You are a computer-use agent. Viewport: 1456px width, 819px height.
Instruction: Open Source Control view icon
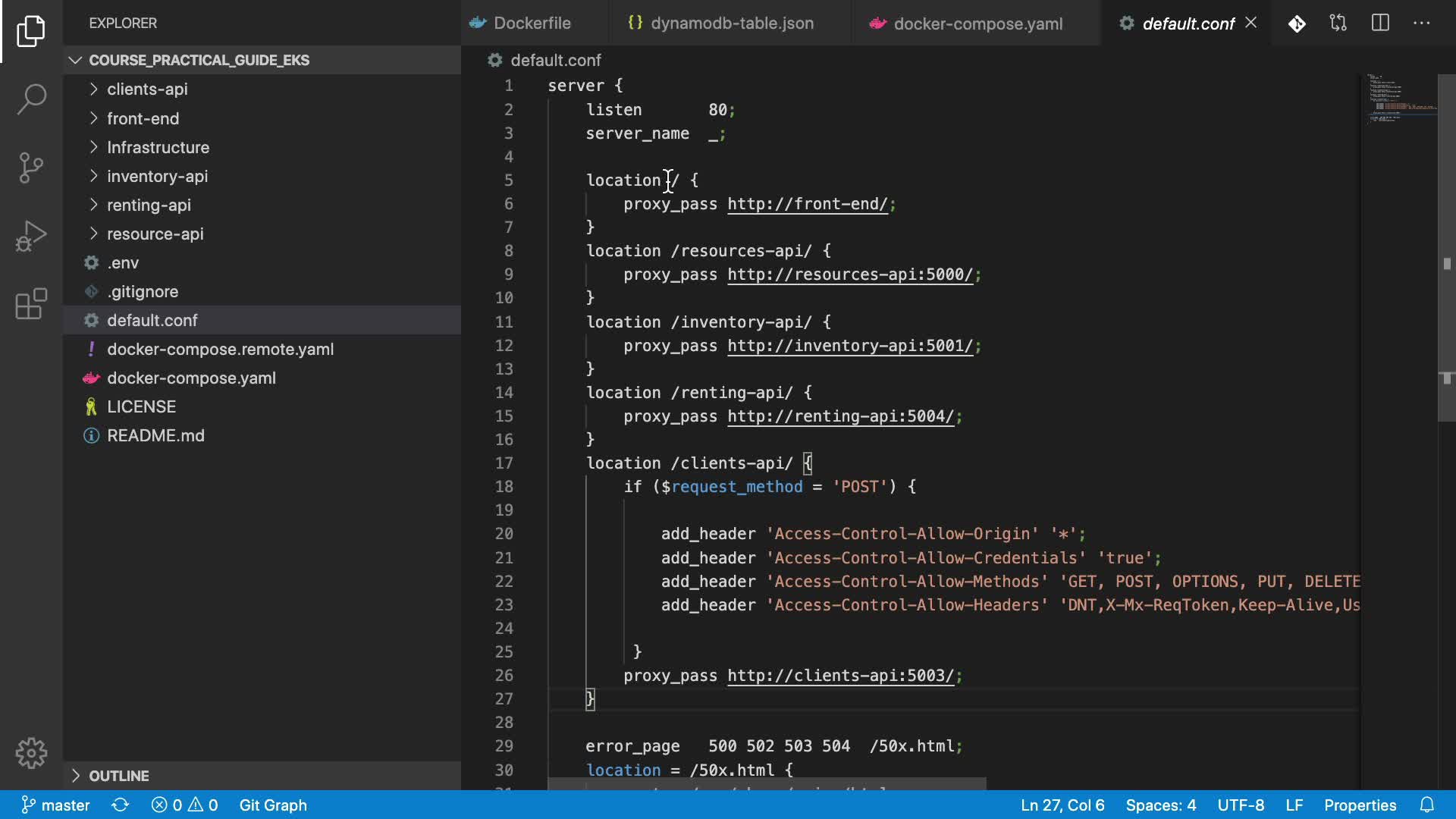click(31, 168)
